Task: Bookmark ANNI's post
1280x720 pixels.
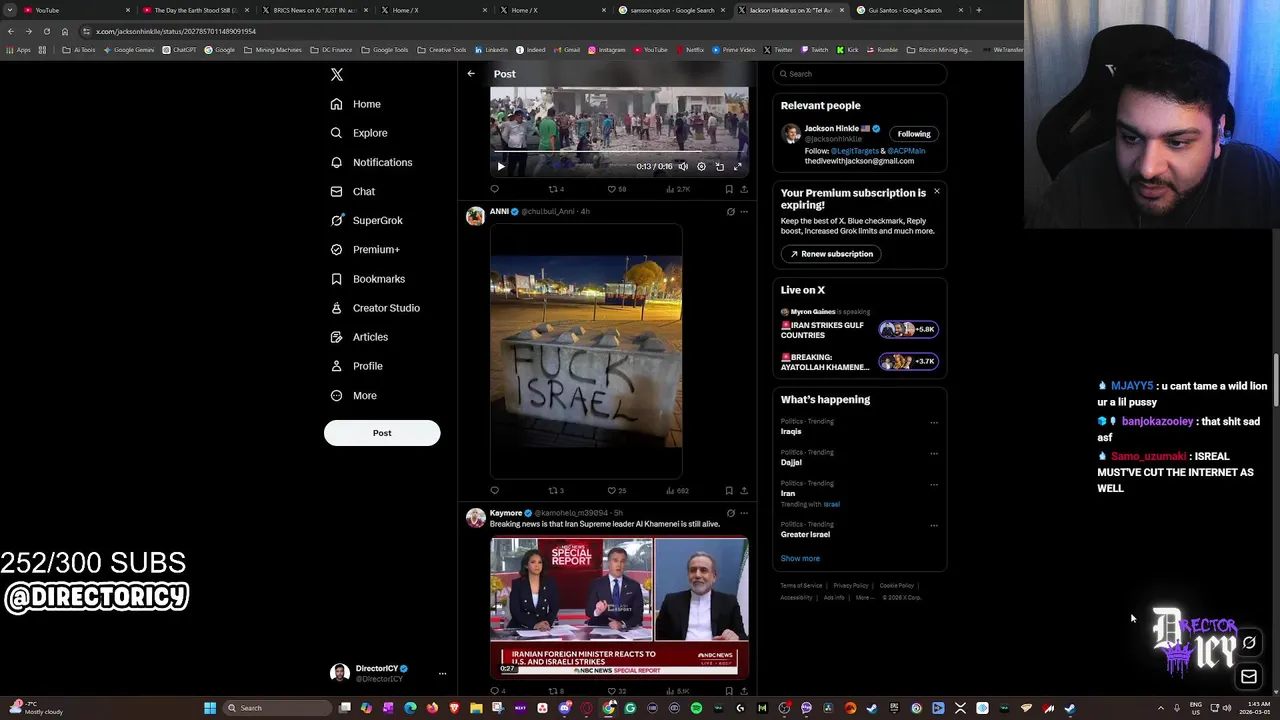Action: tap(729, 491)
